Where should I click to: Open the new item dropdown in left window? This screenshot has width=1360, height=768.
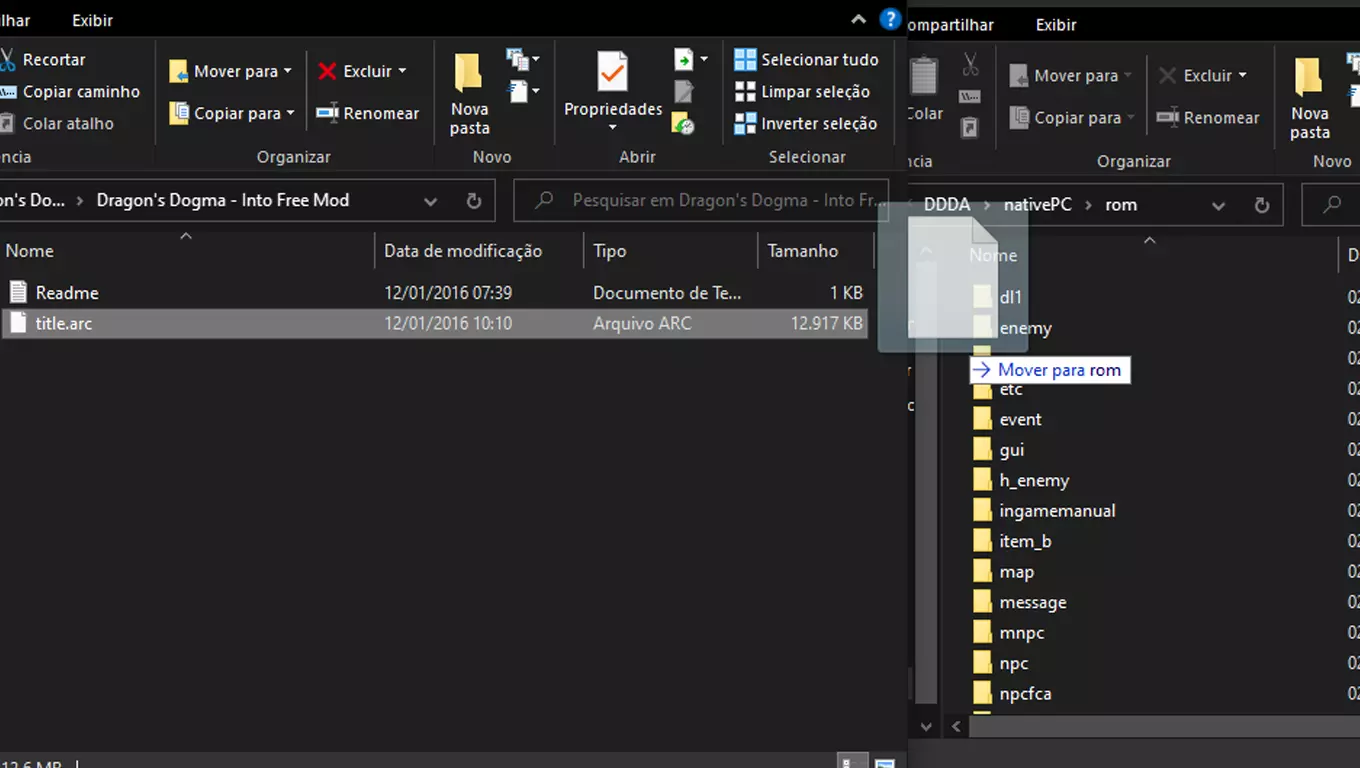click(523, 60)
